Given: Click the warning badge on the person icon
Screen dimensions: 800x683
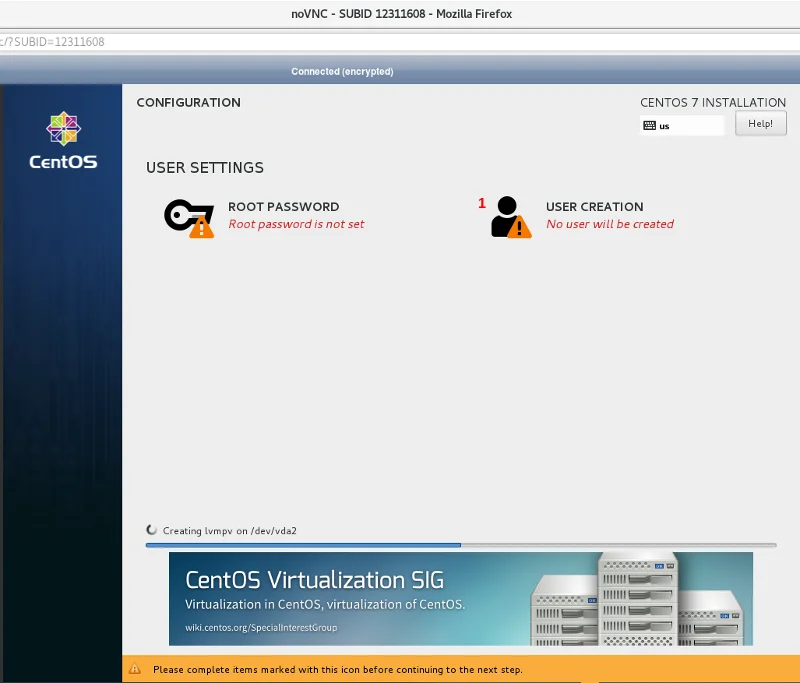Looking at the screenshot, I should coord(521,227).
